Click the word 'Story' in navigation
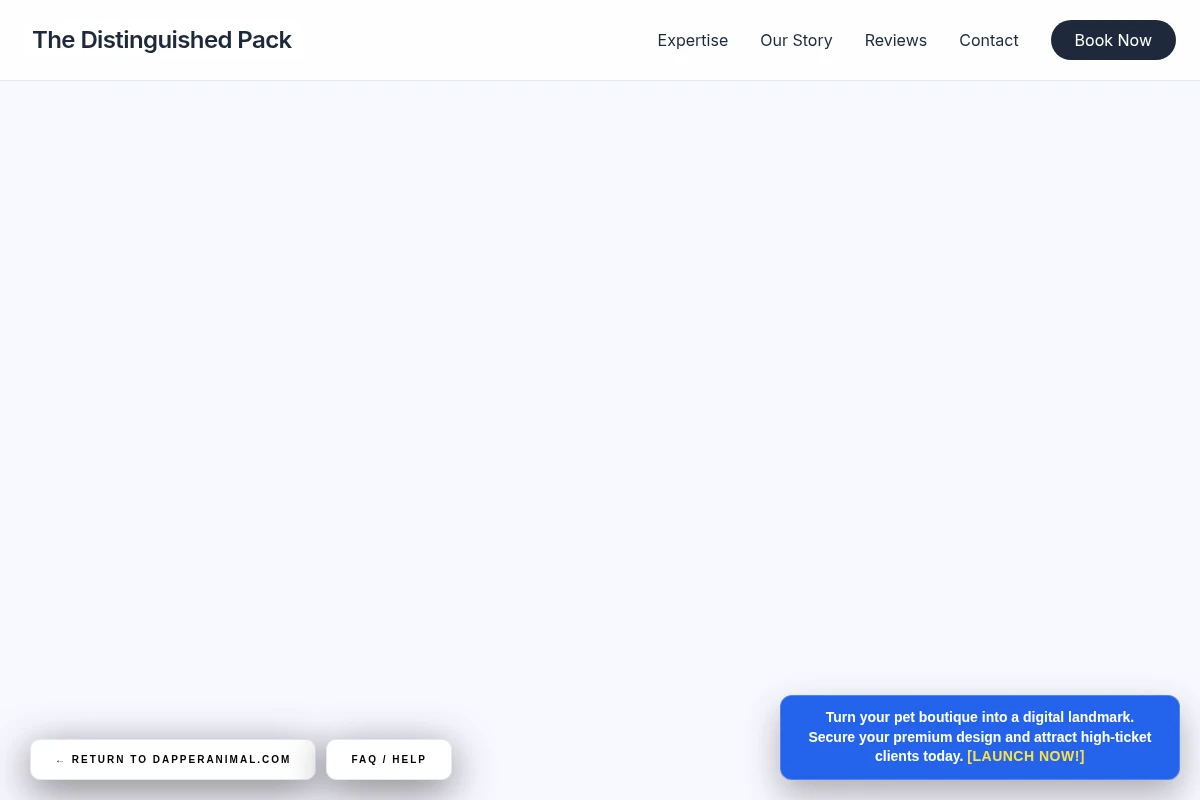Image resolution: width=1200 pixels, height=800 pixels. (x=812, y=40)
